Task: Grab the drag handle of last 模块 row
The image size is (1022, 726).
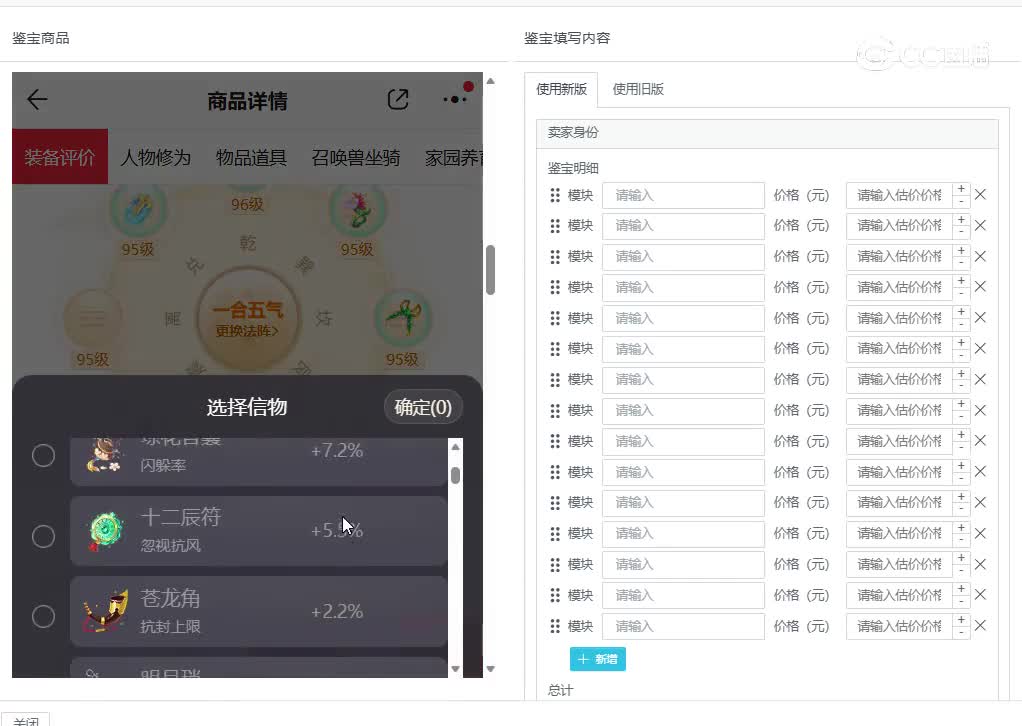Action: coord(555,626)
